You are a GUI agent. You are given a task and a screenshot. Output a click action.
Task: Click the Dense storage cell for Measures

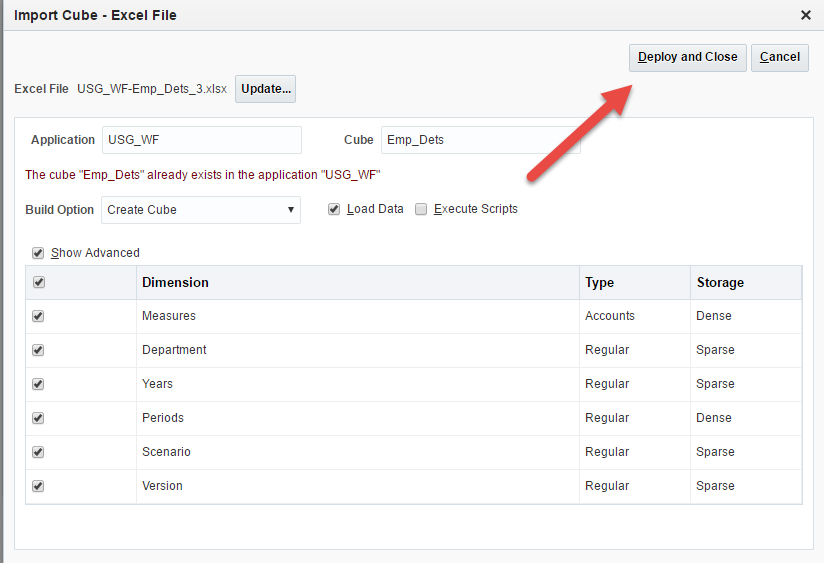click(x=714, y=316)
